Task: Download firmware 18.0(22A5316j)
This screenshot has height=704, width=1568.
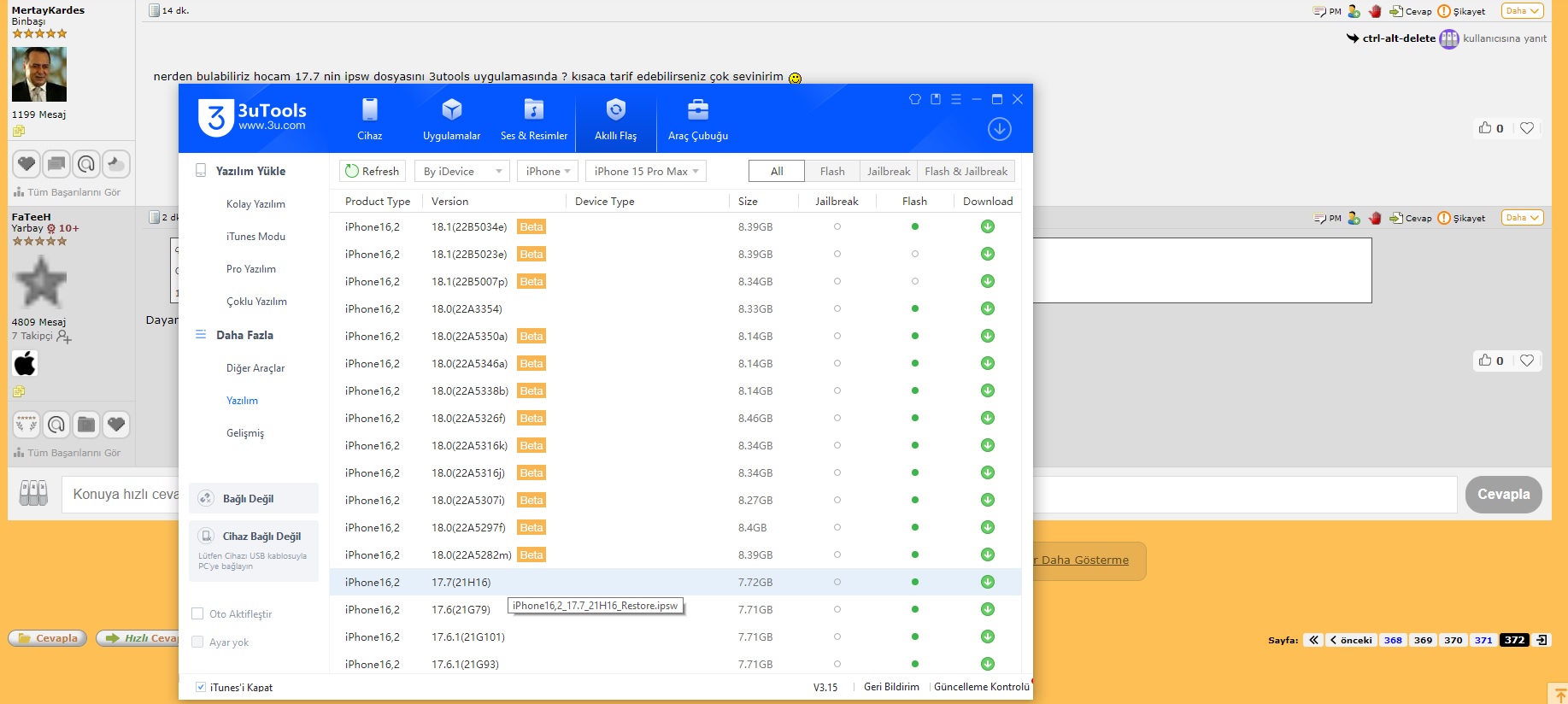Action: (x=988, y=472)
